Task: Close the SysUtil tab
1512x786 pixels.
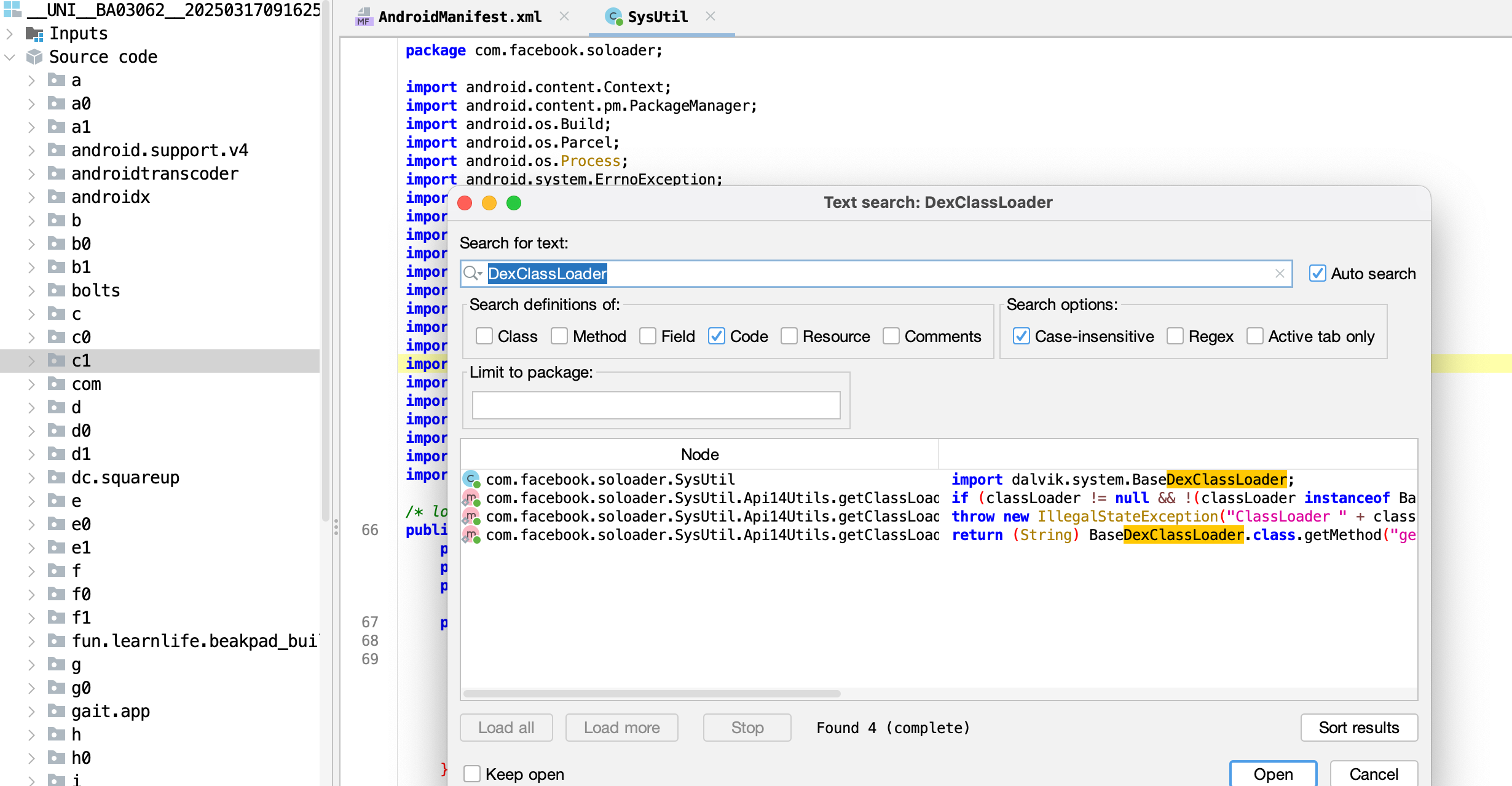Action: click(x=710, y=17)
